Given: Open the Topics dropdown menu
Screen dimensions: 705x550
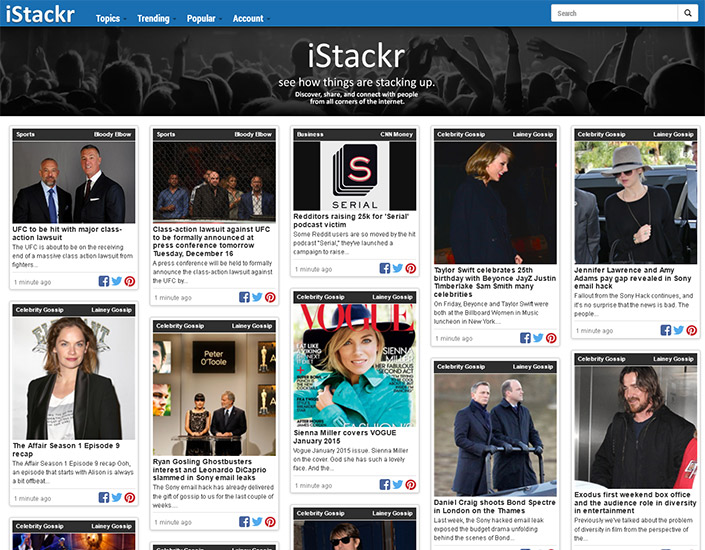Looking at the screenshot, I should click(x=111, y=18).
